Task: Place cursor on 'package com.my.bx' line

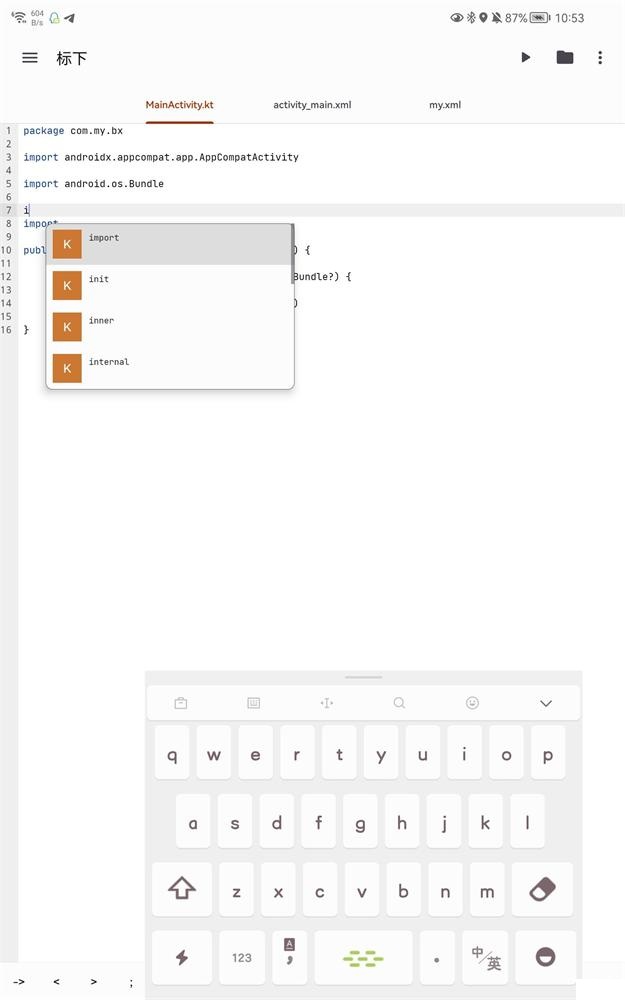Action: [73, 131]
